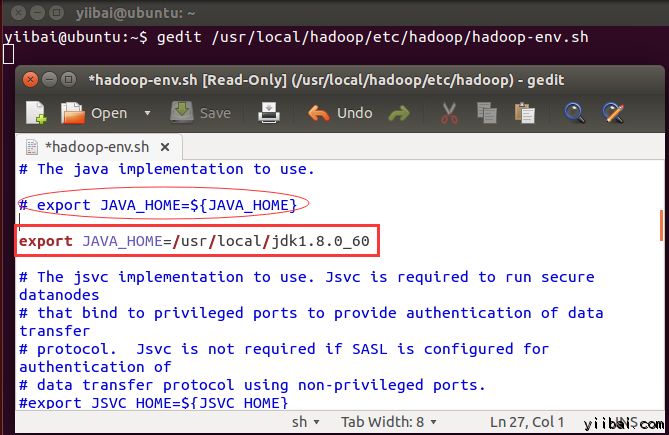669x435 pixels.
Task: Close the hadoop-env.sh tab
Action: [163, 146]
